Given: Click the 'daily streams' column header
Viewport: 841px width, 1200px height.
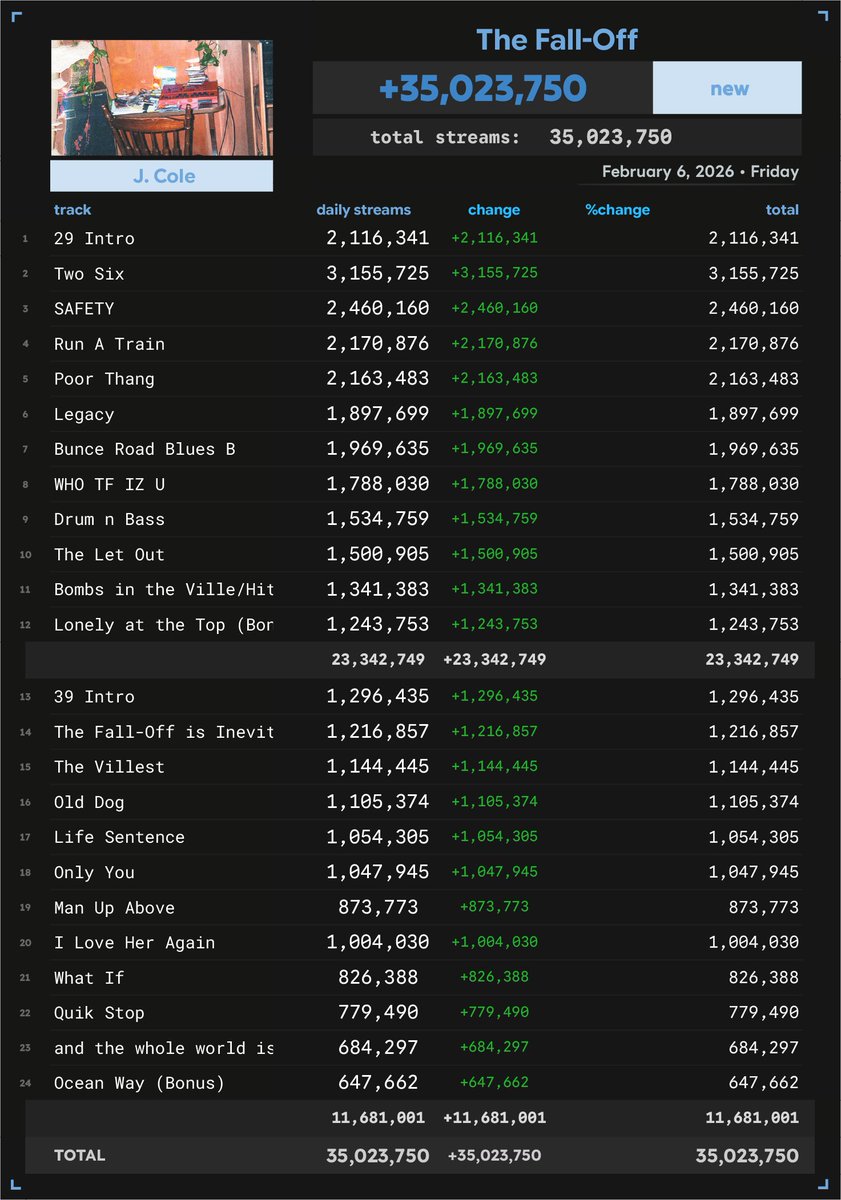Looking at the screenshot, I should click(x=364, y=210).
